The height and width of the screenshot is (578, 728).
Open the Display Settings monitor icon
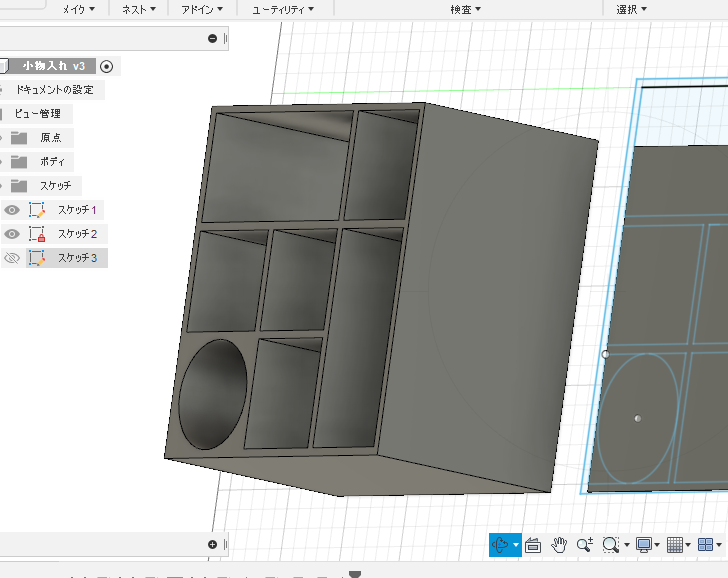pyautogui.click(x=644, y=545)
